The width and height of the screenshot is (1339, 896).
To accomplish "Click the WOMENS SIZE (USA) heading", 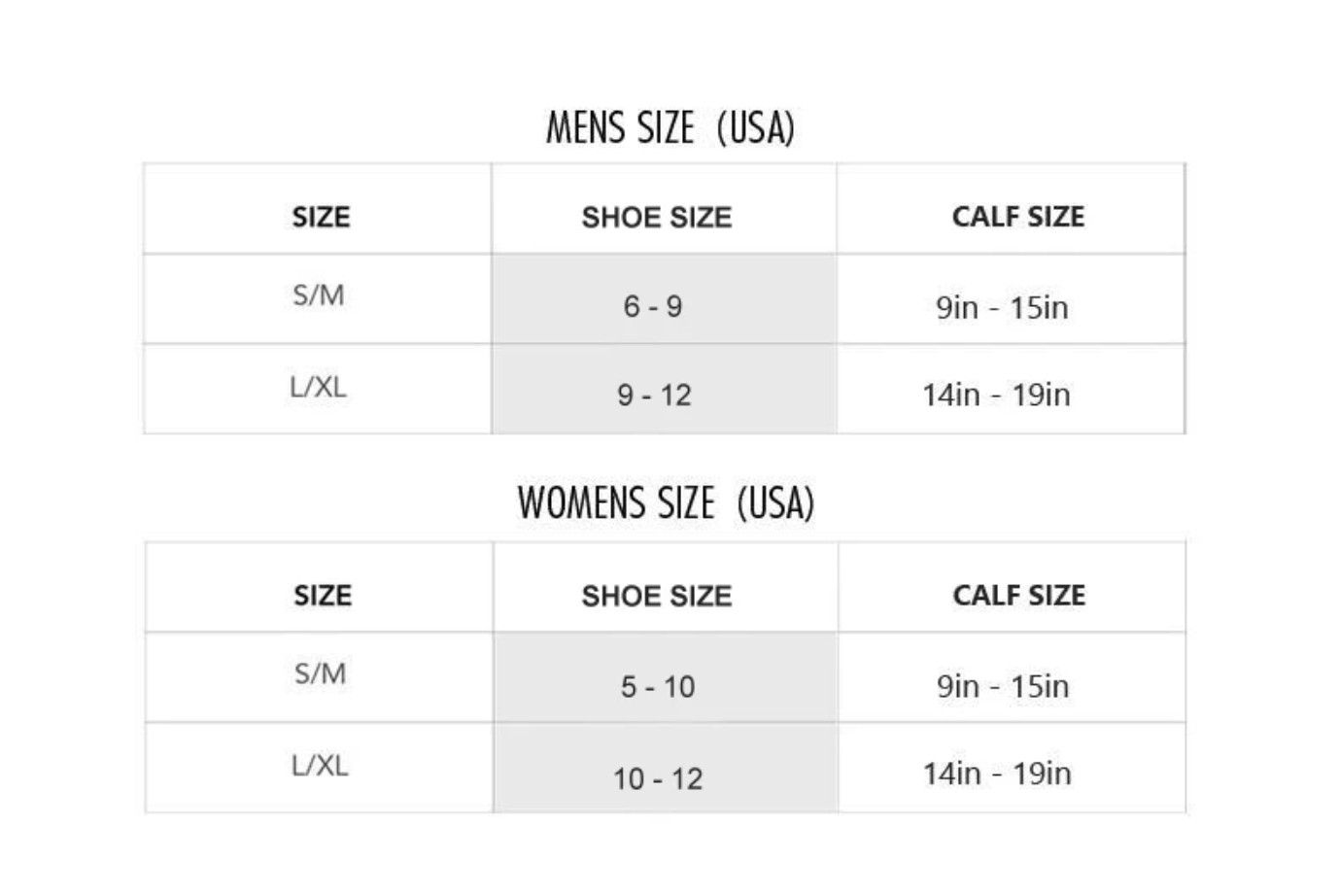I will pyautogui.click(x=666, y=503).
